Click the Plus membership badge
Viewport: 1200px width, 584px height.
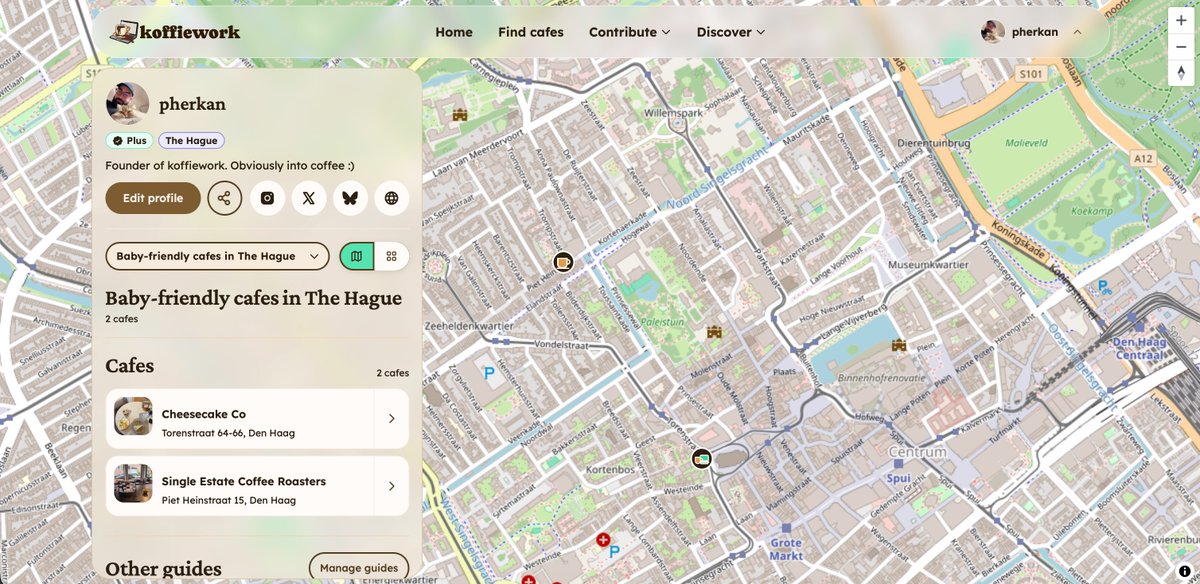point(129,141)
